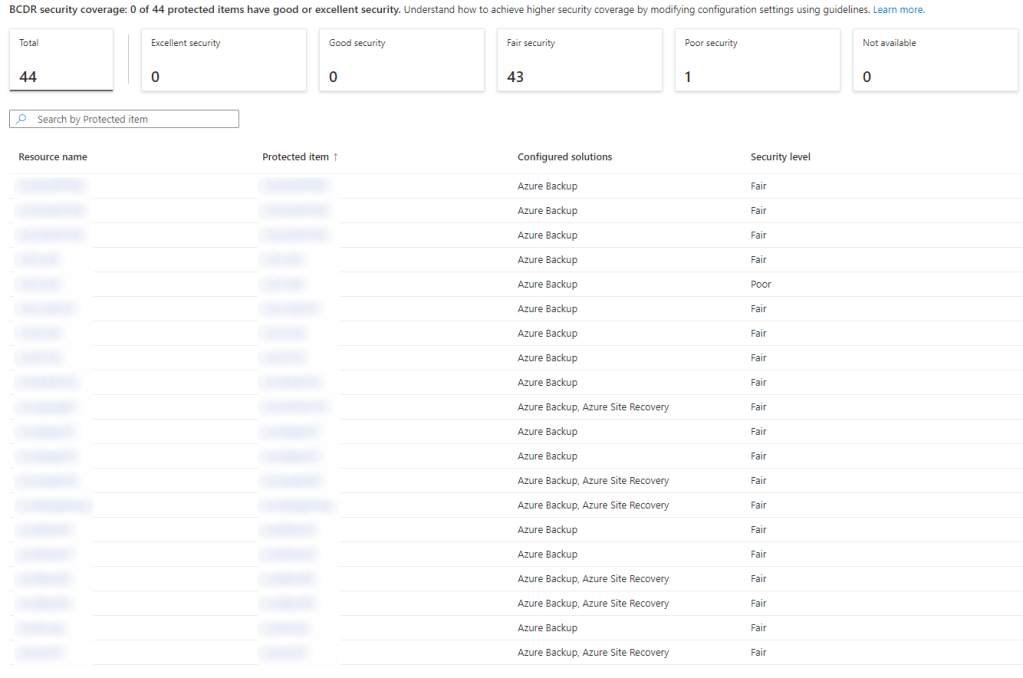
Task: Click the Protected item sort arrow
Action: pos(336,157)
